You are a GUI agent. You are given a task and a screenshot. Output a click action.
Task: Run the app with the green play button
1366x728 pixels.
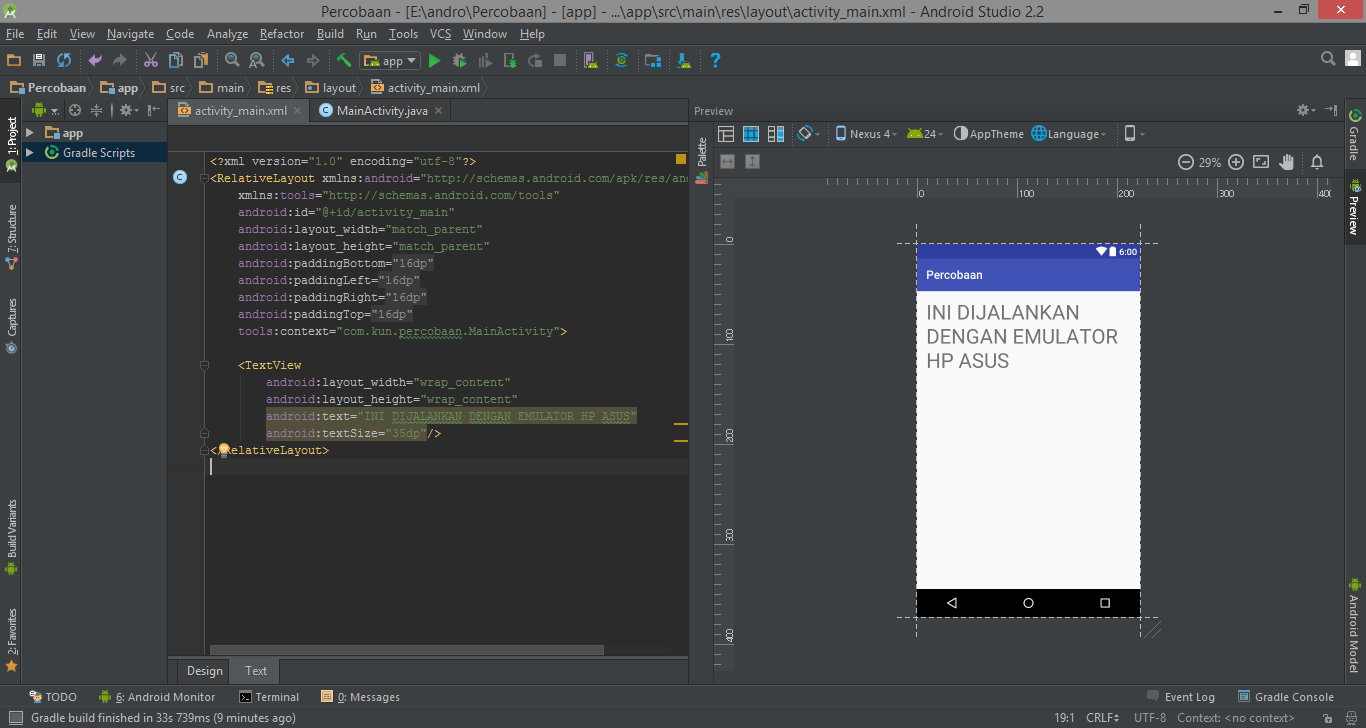tap(434, 61)
